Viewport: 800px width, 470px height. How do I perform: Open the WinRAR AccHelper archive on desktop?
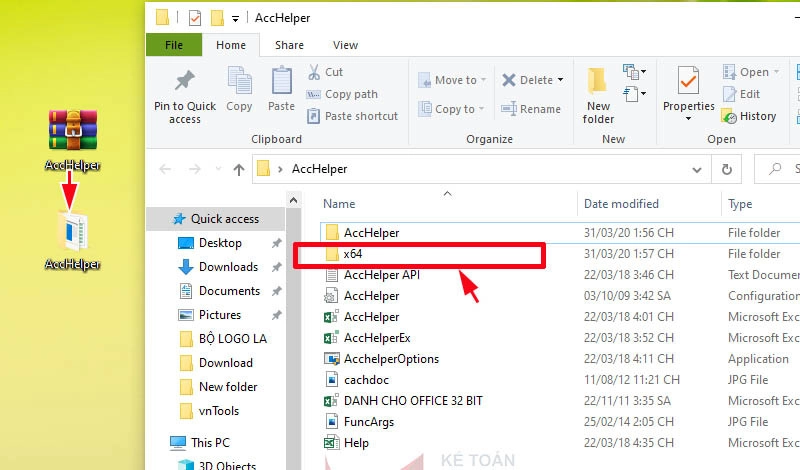(x=73, y=130)
